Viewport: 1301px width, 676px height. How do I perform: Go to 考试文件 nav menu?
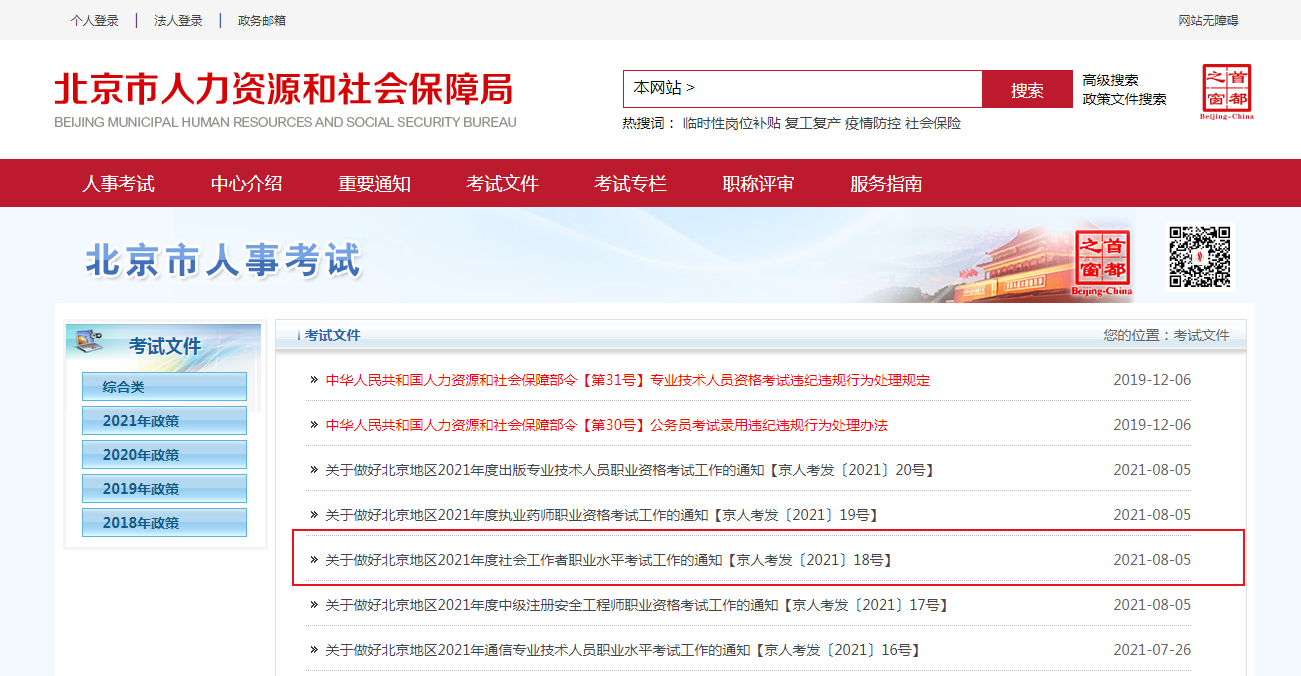tap(503, 184)
